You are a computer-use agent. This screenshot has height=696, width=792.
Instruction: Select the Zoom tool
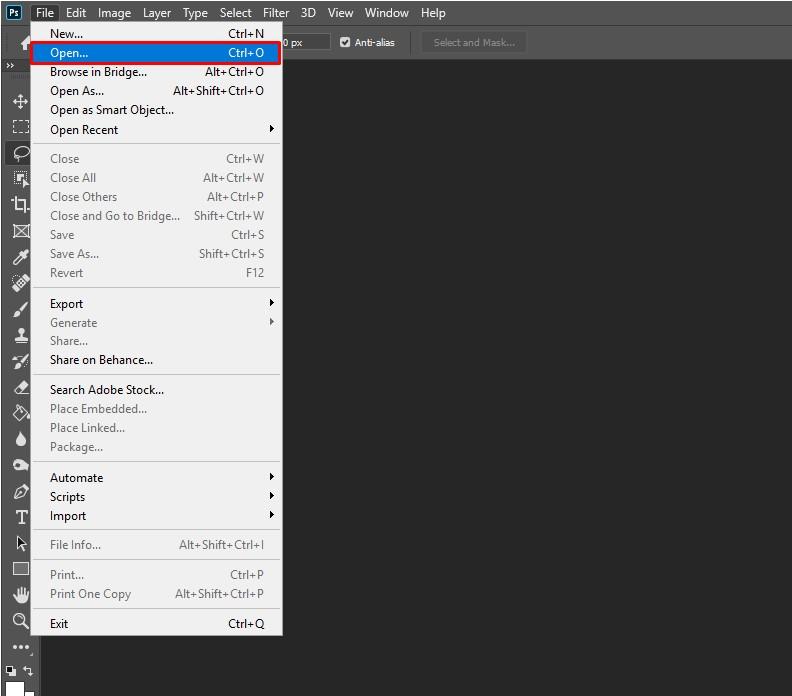20,621
